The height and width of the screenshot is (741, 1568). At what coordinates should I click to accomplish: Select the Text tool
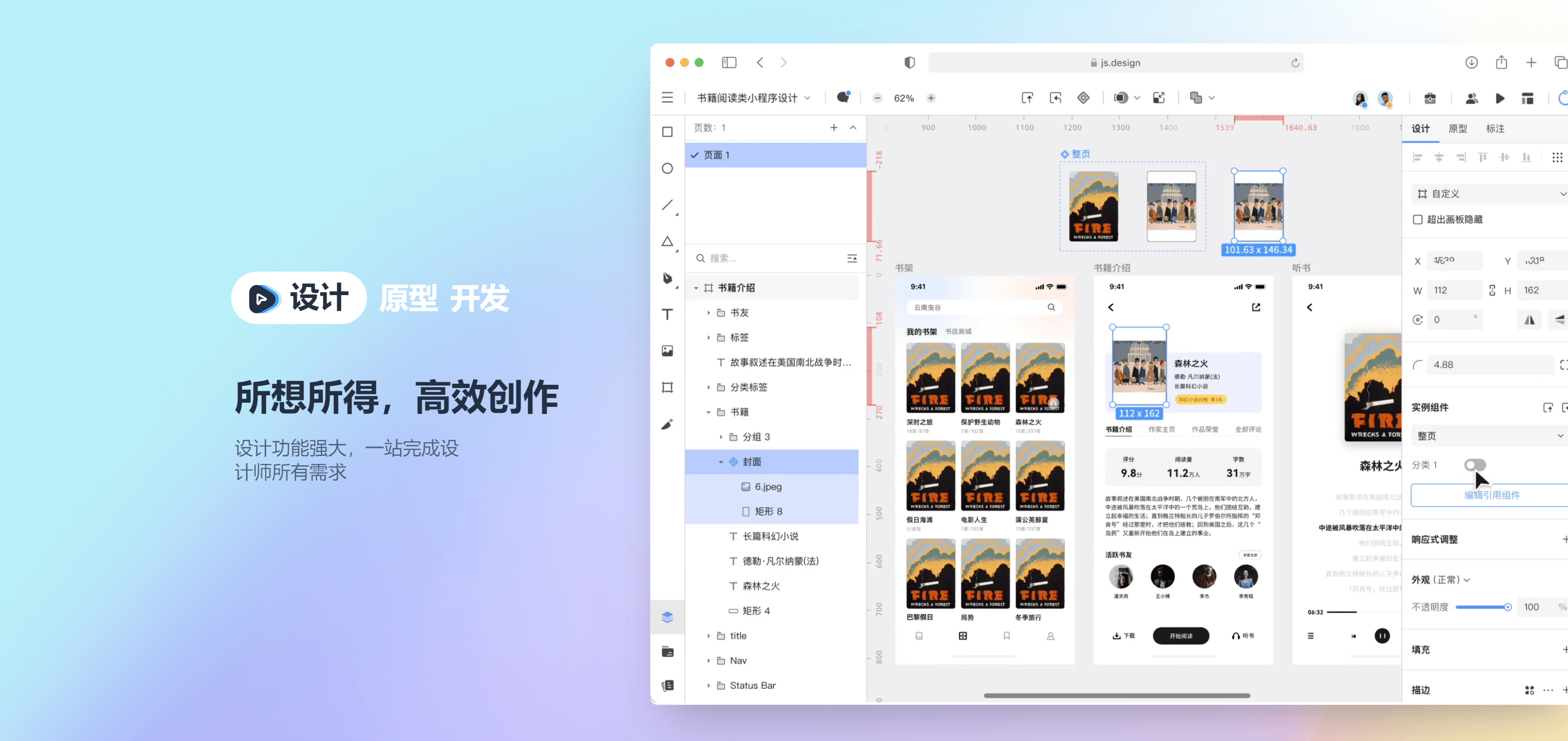(x=668, y=314)
